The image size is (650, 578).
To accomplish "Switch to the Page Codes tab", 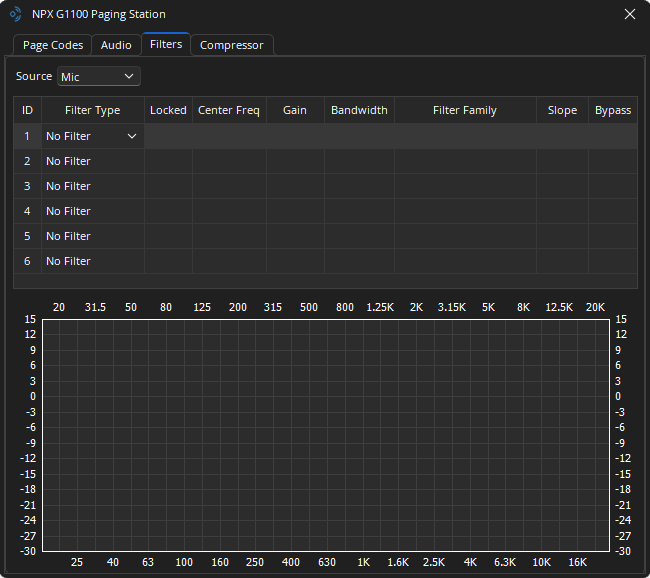I will (x=53, y=45).
